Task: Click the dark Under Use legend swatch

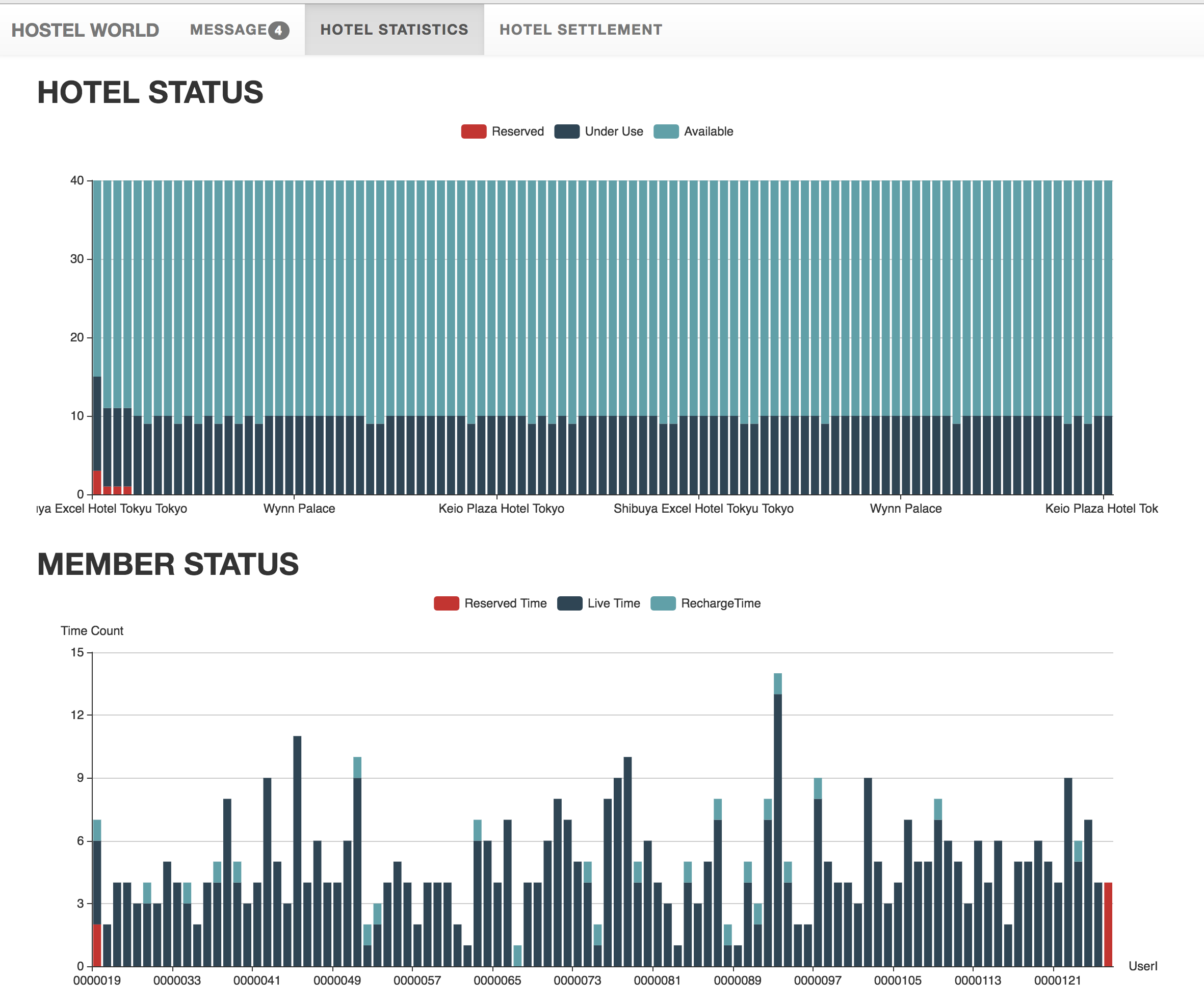Action: tap(566, 131)
